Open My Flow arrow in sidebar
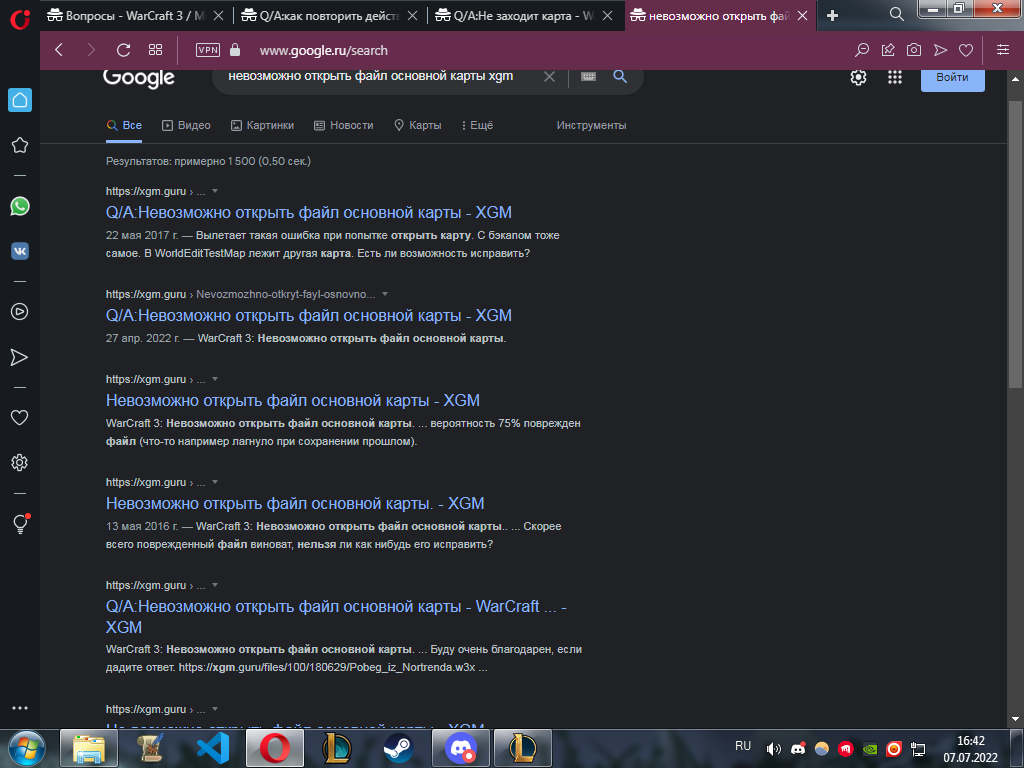This screenshot has height=768, width=1024. pos(20,357)
